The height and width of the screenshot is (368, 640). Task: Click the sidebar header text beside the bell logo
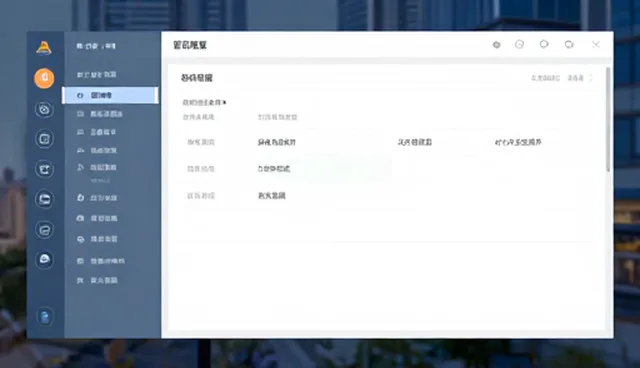[x=96, y=46]
